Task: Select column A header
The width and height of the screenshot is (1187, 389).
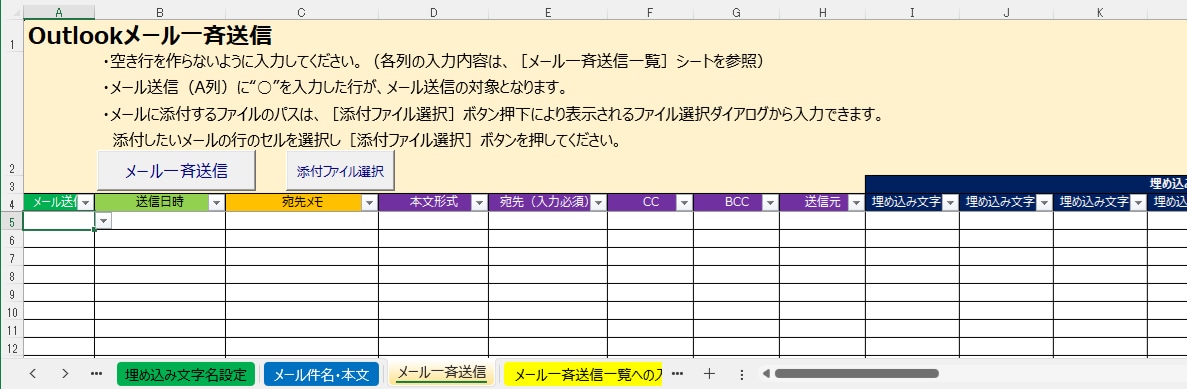Action: point(59,12)
